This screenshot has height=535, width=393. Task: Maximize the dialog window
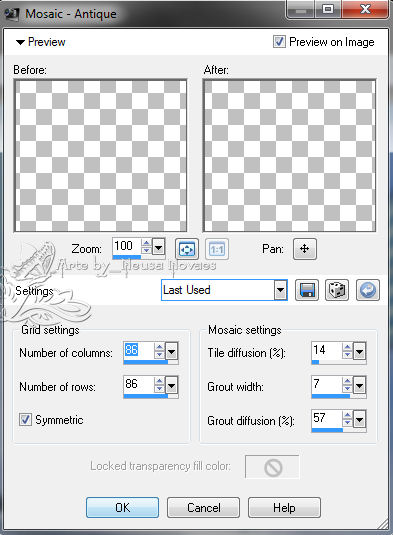click(328, 9)
